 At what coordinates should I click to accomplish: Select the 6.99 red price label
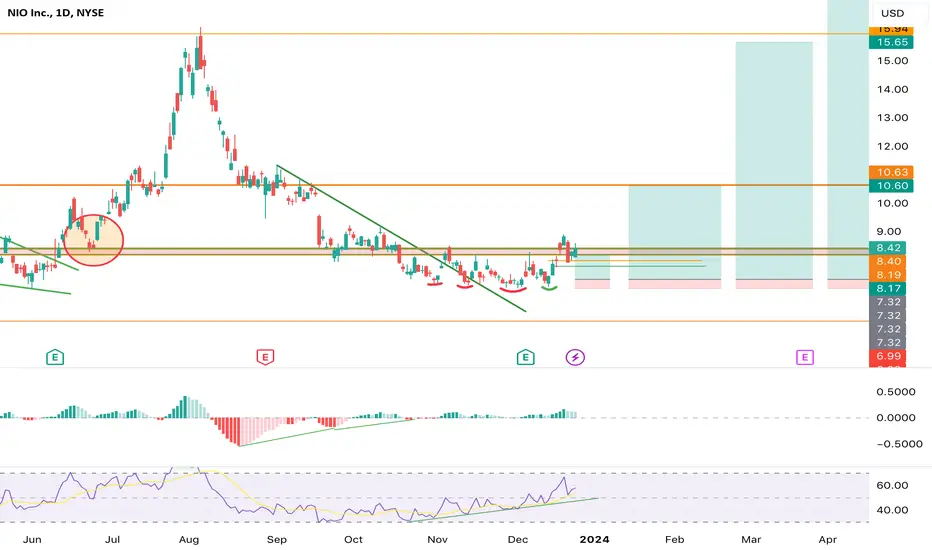(x=887, y=356)
